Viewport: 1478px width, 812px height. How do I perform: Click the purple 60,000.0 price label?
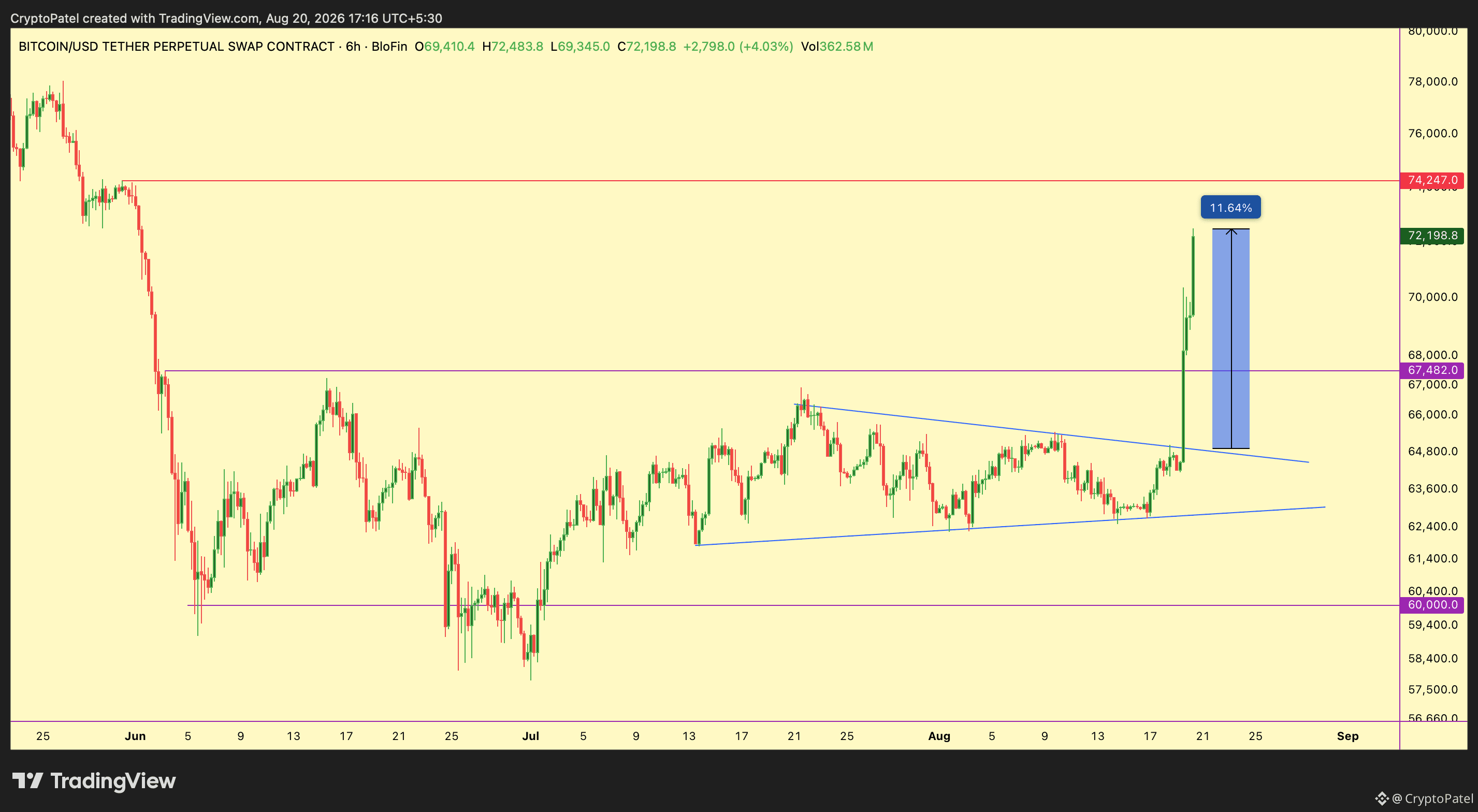[x=1432, y=605]
